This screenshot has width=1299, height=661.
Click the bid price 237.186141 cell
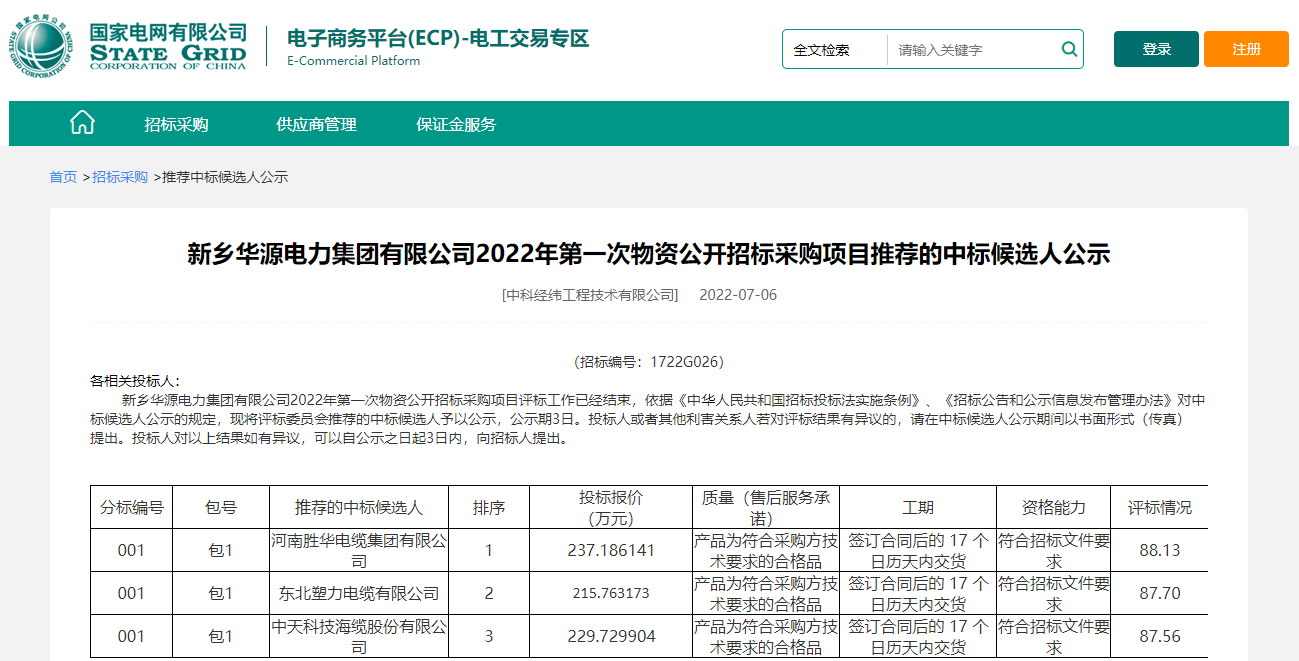click(x=607, y=549)
